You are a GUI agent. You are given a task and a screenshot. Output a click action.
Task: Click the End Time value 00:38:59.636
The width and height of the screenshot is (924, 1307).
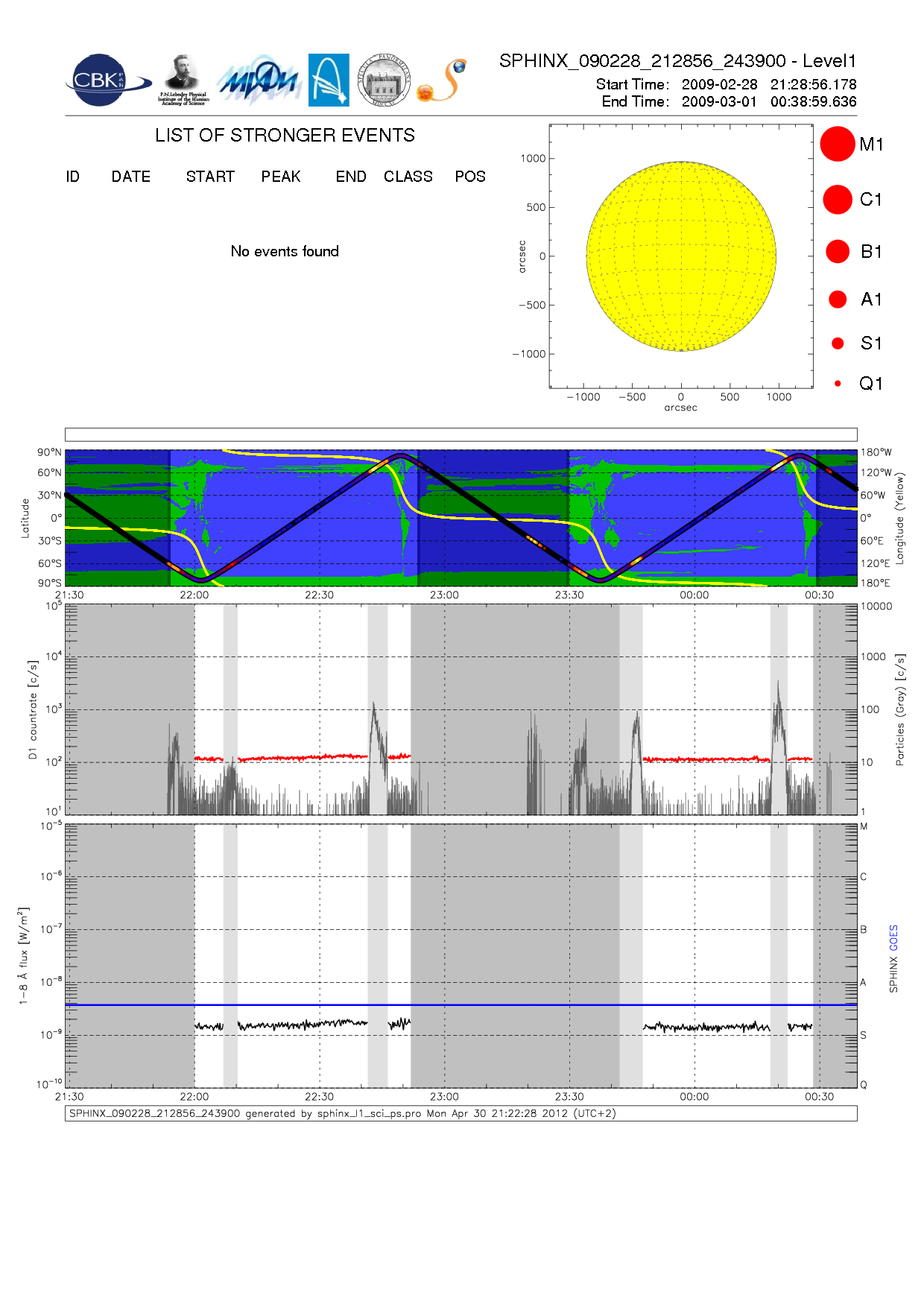(814, 101)
